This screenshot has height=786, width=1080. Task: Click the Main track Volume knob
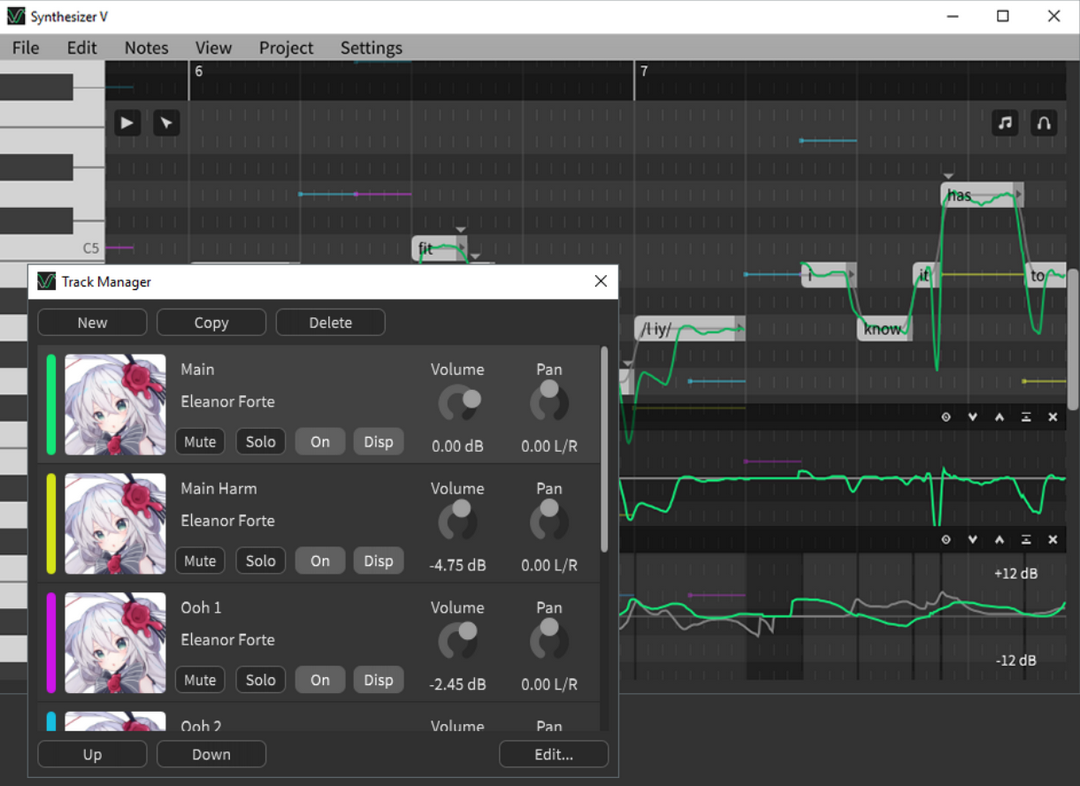pyautogui.click(x=458, y=404)
